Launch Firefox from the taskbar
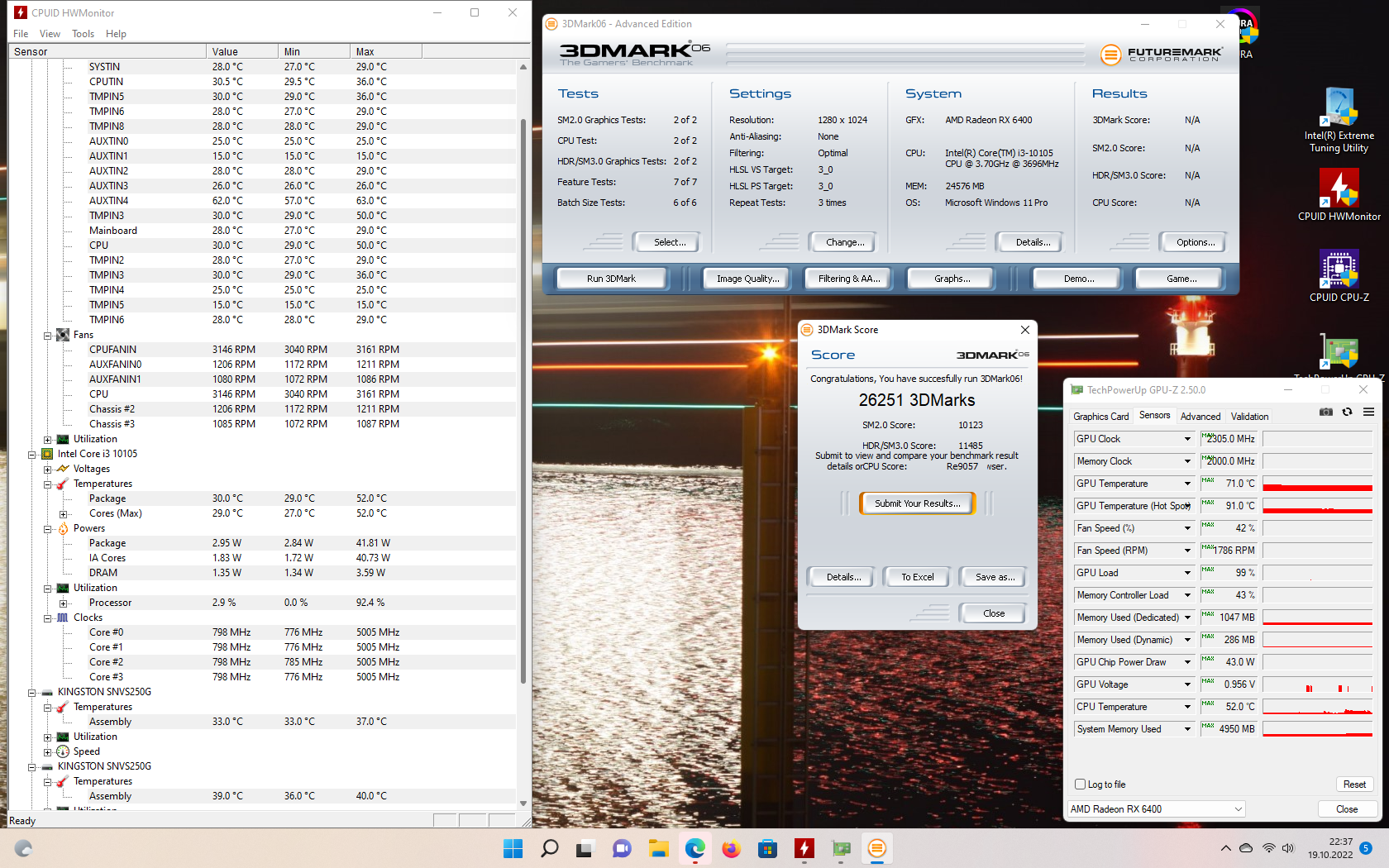The width and height of the screenshot is (1389, 868). [731, 848]
